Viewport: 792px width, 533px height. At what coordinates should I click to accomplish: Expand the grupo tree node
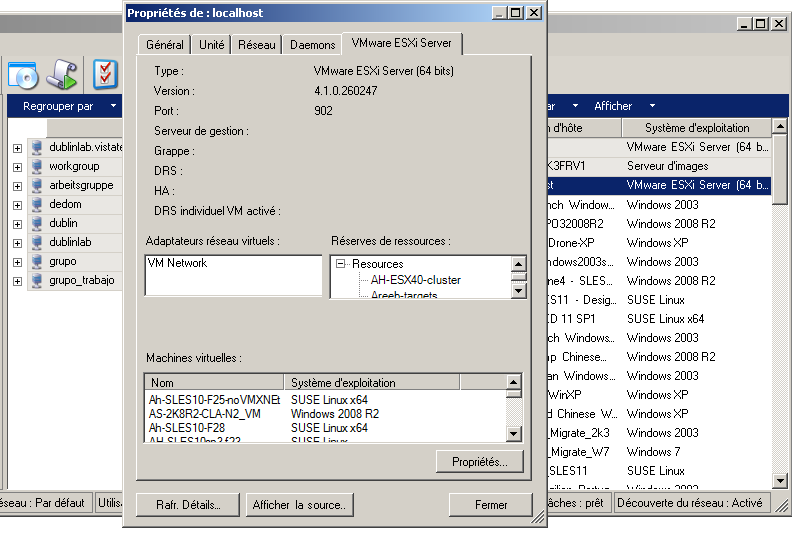coord(17,262)
